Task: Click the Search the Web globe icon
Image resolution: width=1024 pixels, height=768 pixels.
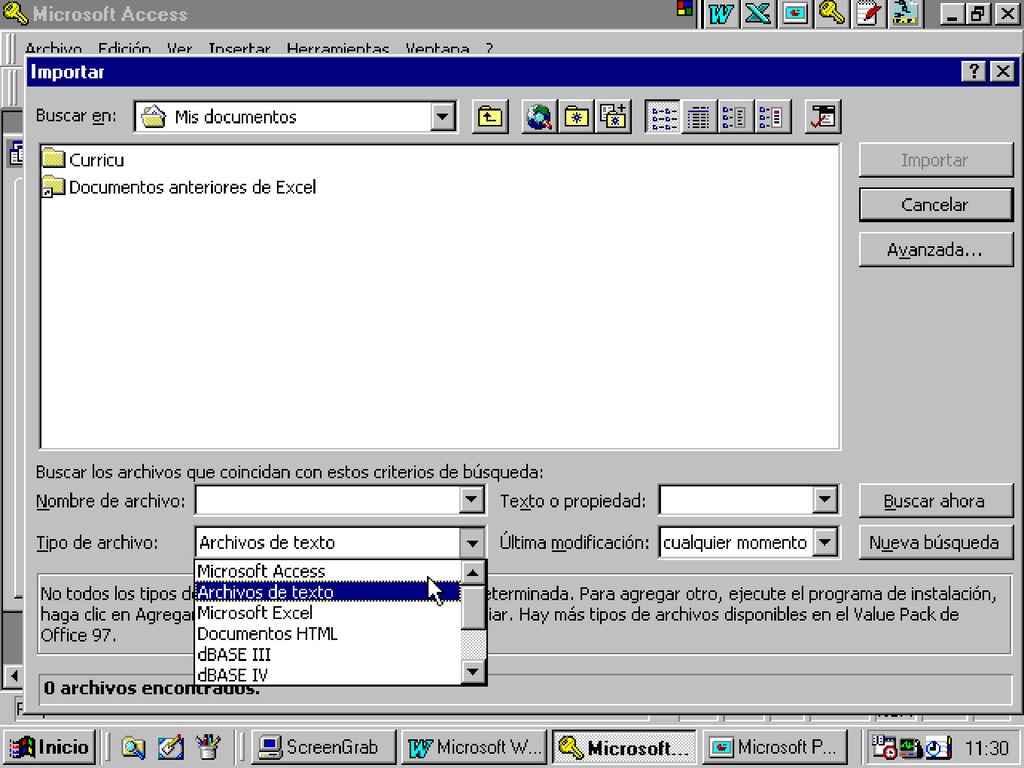Action: point(539,117)
